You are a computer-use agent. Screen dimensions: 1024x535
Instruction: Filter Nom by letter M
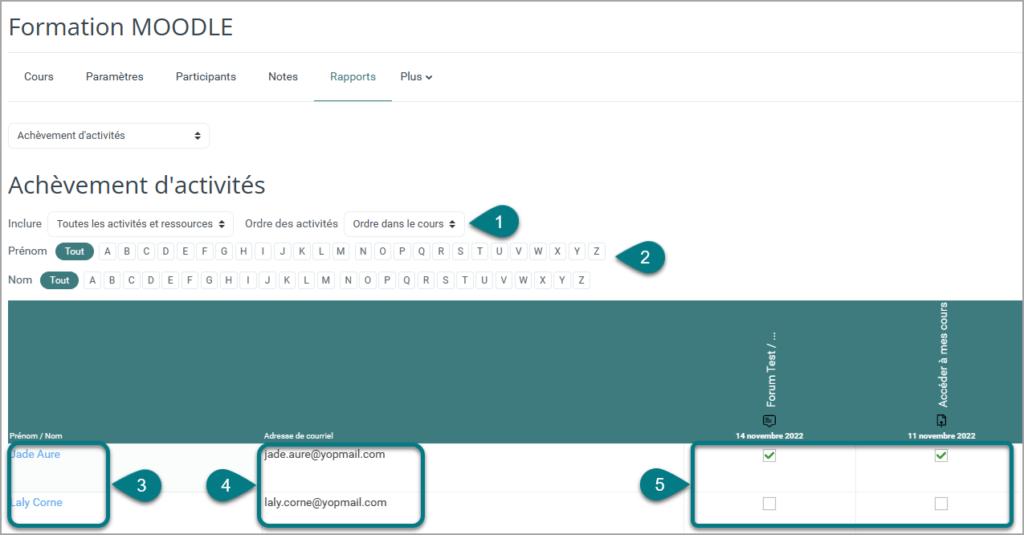click(326, 280)
